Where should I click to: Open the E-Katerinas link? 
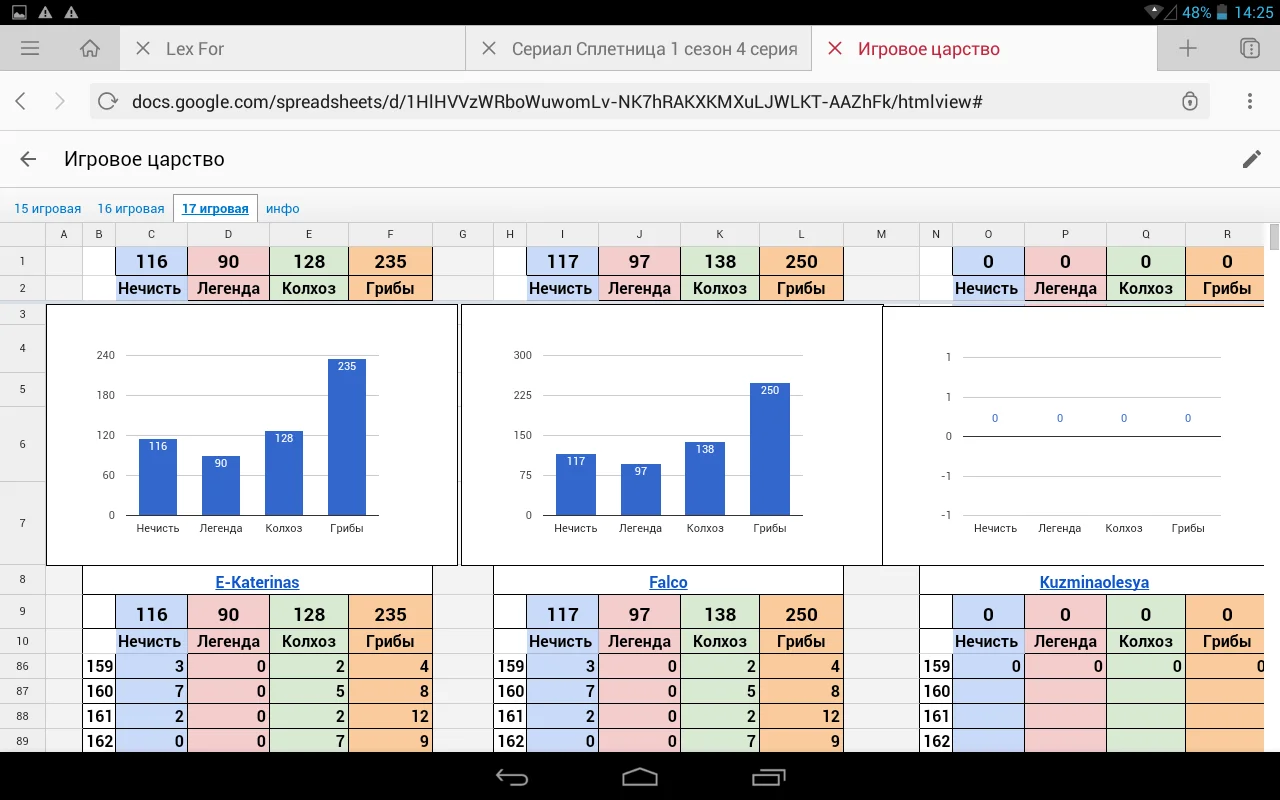[257, 582]
